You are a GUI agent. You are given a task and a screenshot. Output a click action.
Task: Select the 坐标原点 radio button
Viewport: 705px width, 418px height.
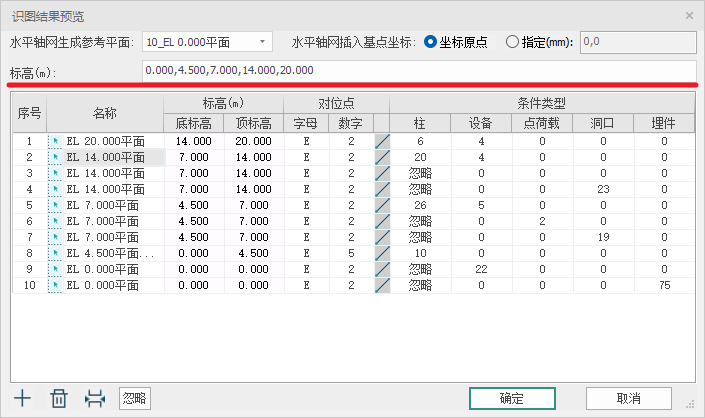coord(431,42)
